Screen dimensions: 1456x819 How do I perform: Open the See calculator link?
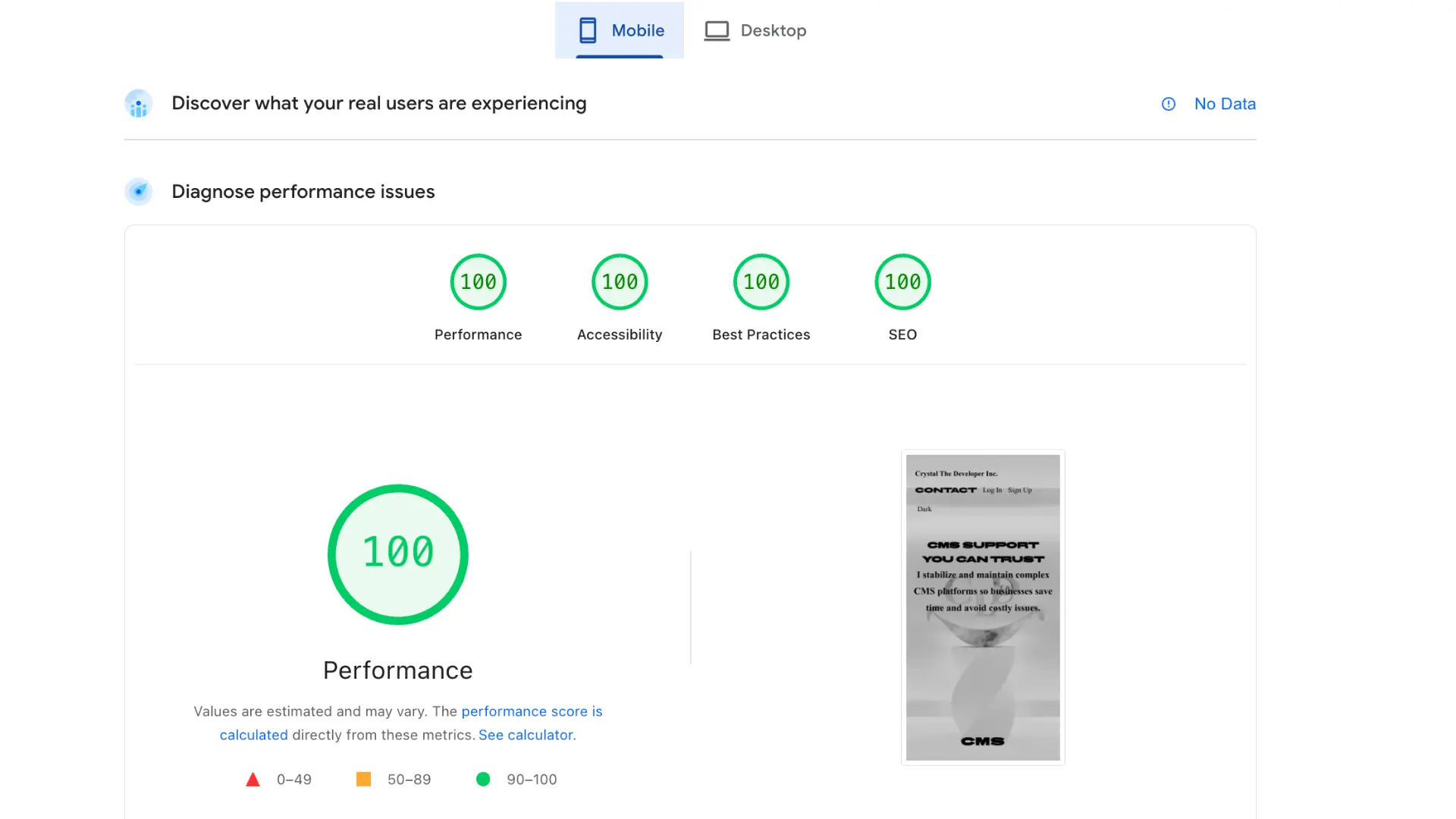[x=526, y=735]
